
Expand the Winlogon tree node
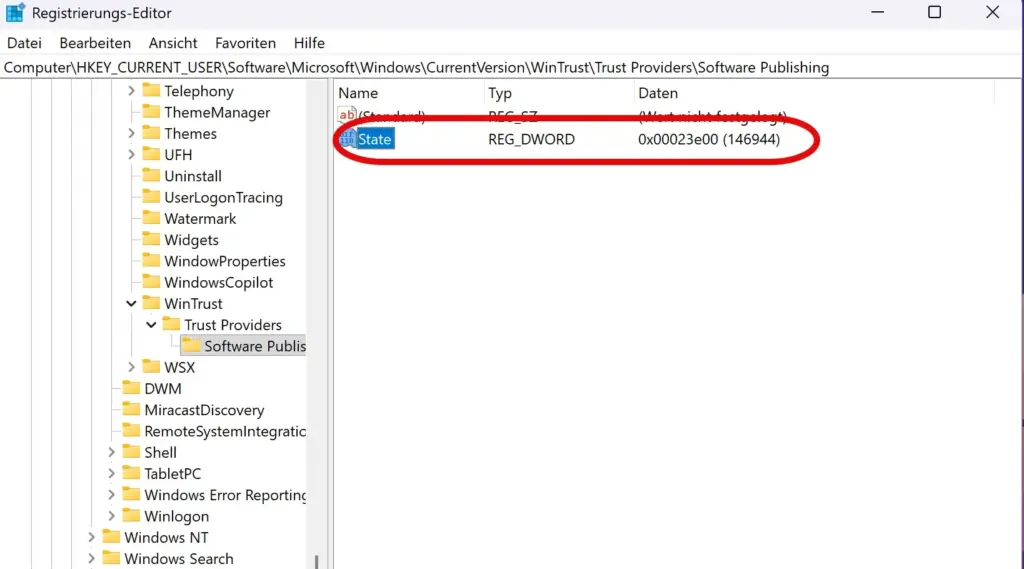111,516
